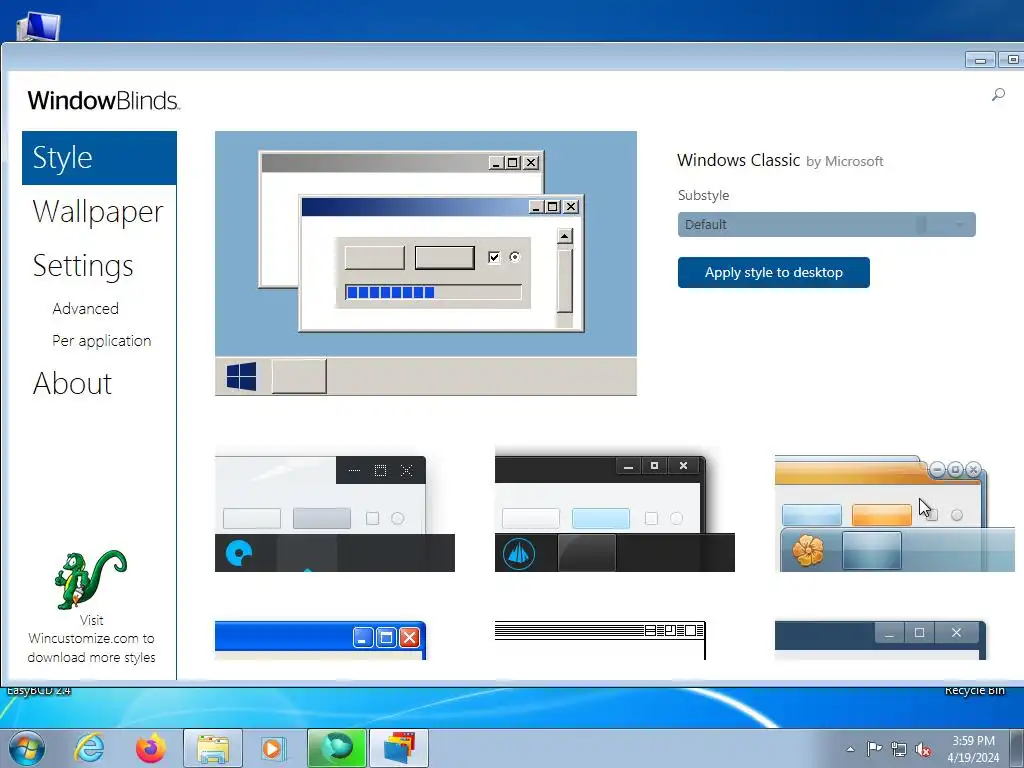Click the WindowBlinds taskbar icon
The image size is (1024, 768).
coord(399,748)
